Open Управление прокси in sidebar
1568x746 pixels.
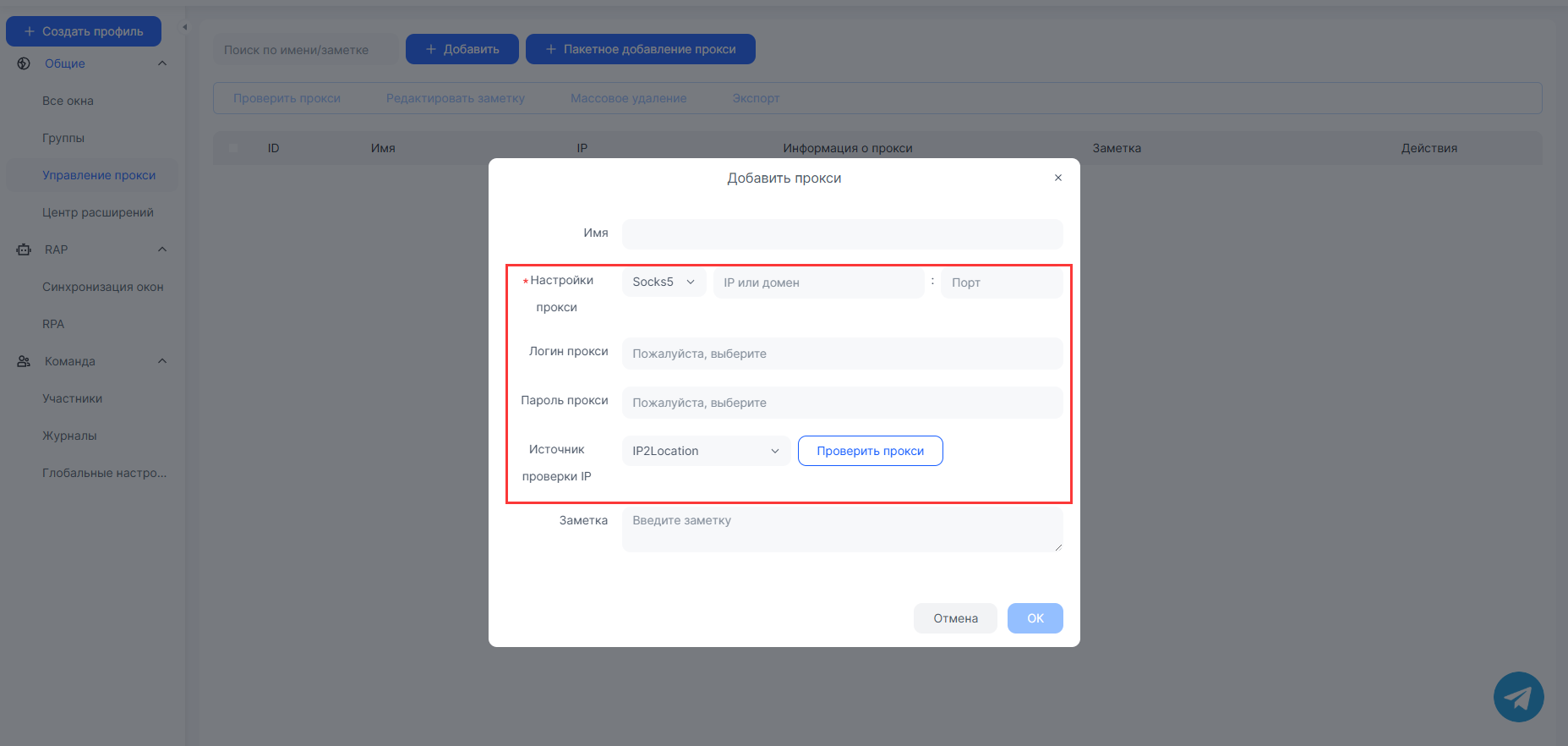[x=99, y=175]
